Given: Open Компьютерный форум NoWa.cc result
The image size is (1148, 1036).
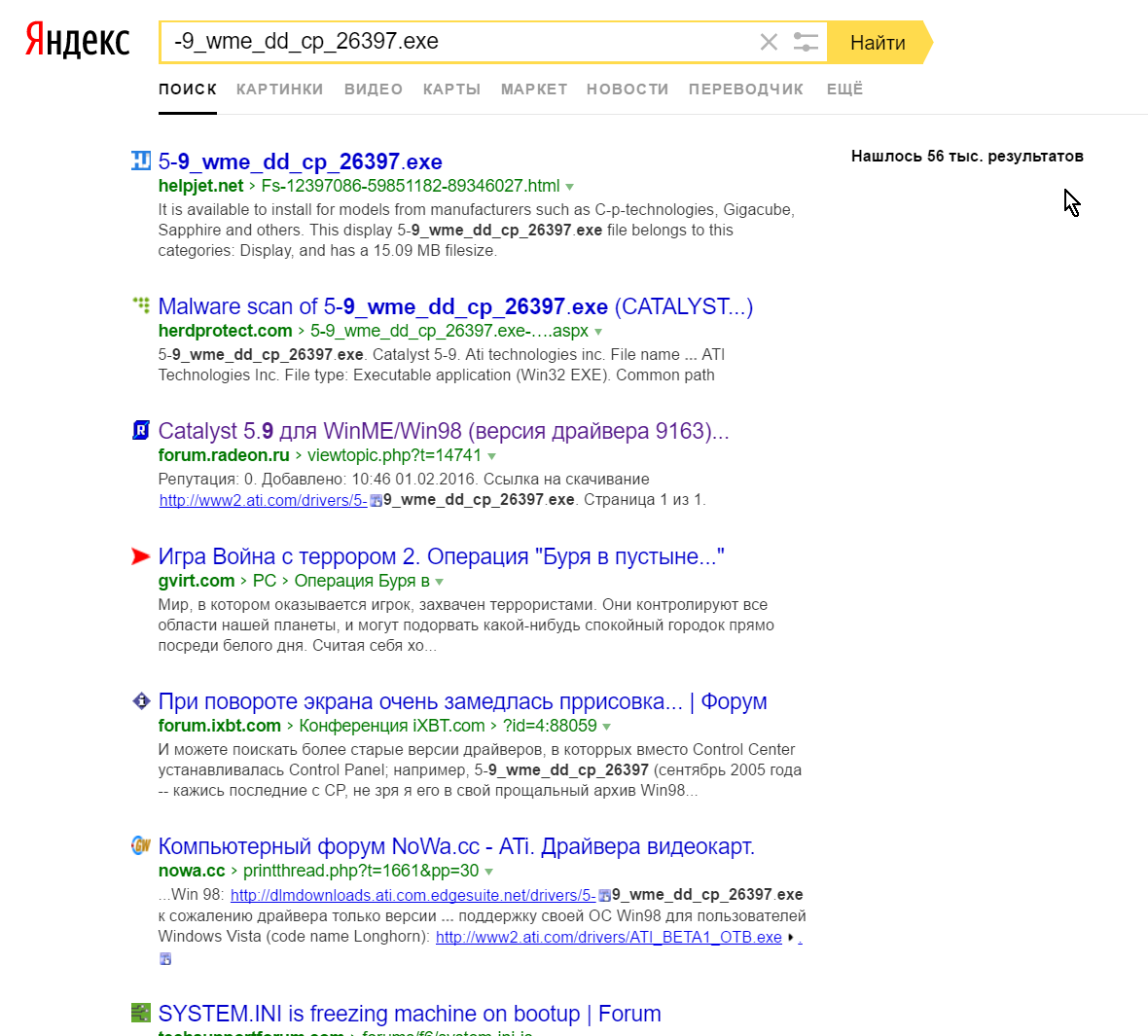Looking at the screenshot, I should tap(456, 846).
